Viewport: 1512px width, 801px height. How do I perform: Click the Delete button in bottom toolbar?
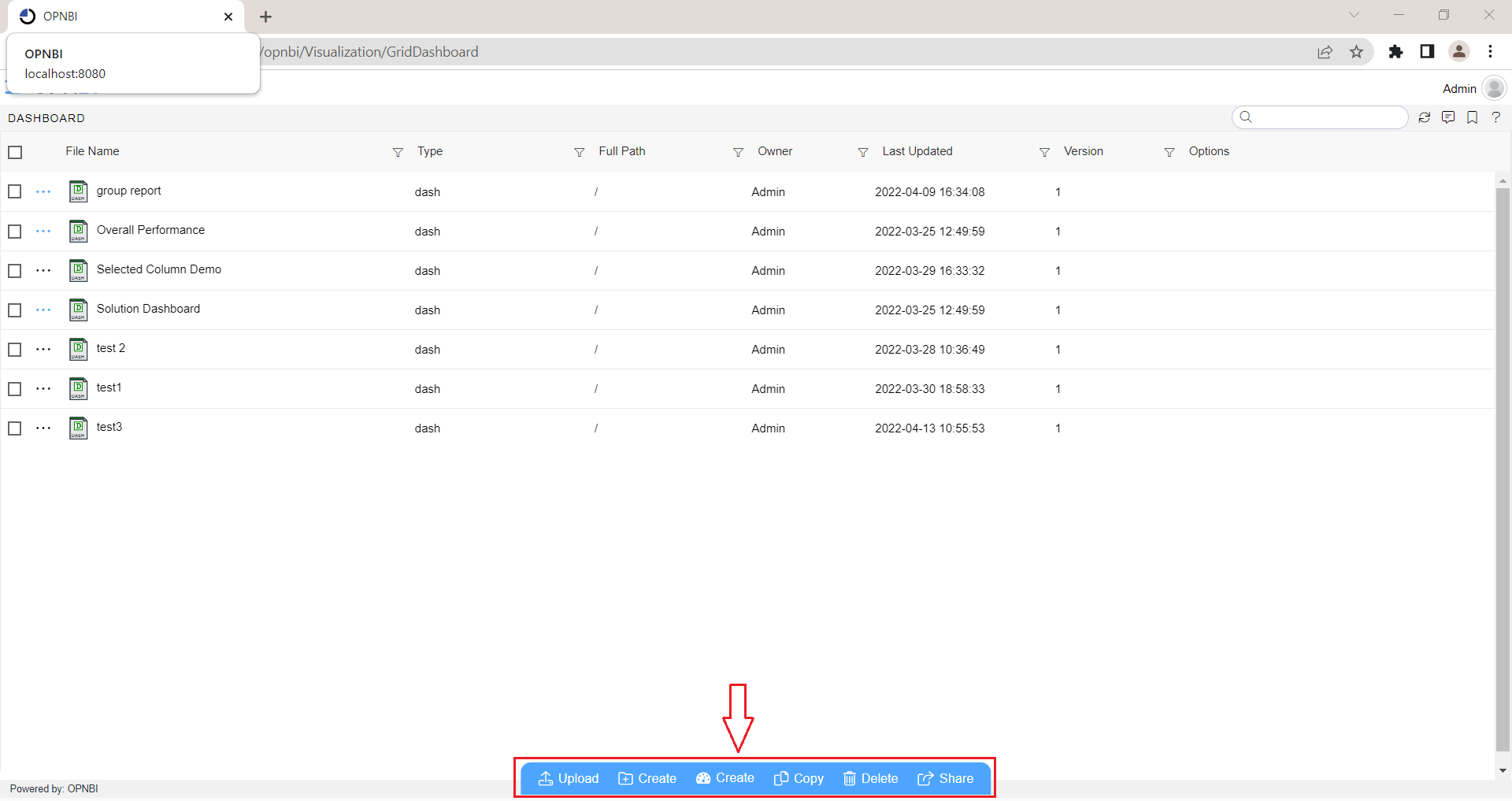pos(870,778)
